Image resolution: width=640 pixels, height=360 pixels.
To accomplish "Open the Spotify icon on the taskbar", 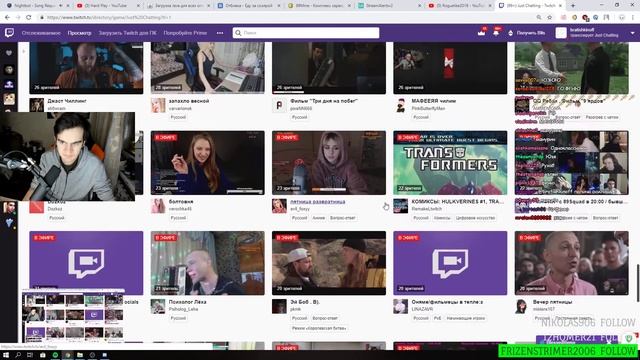I will (x=55, y=355).
